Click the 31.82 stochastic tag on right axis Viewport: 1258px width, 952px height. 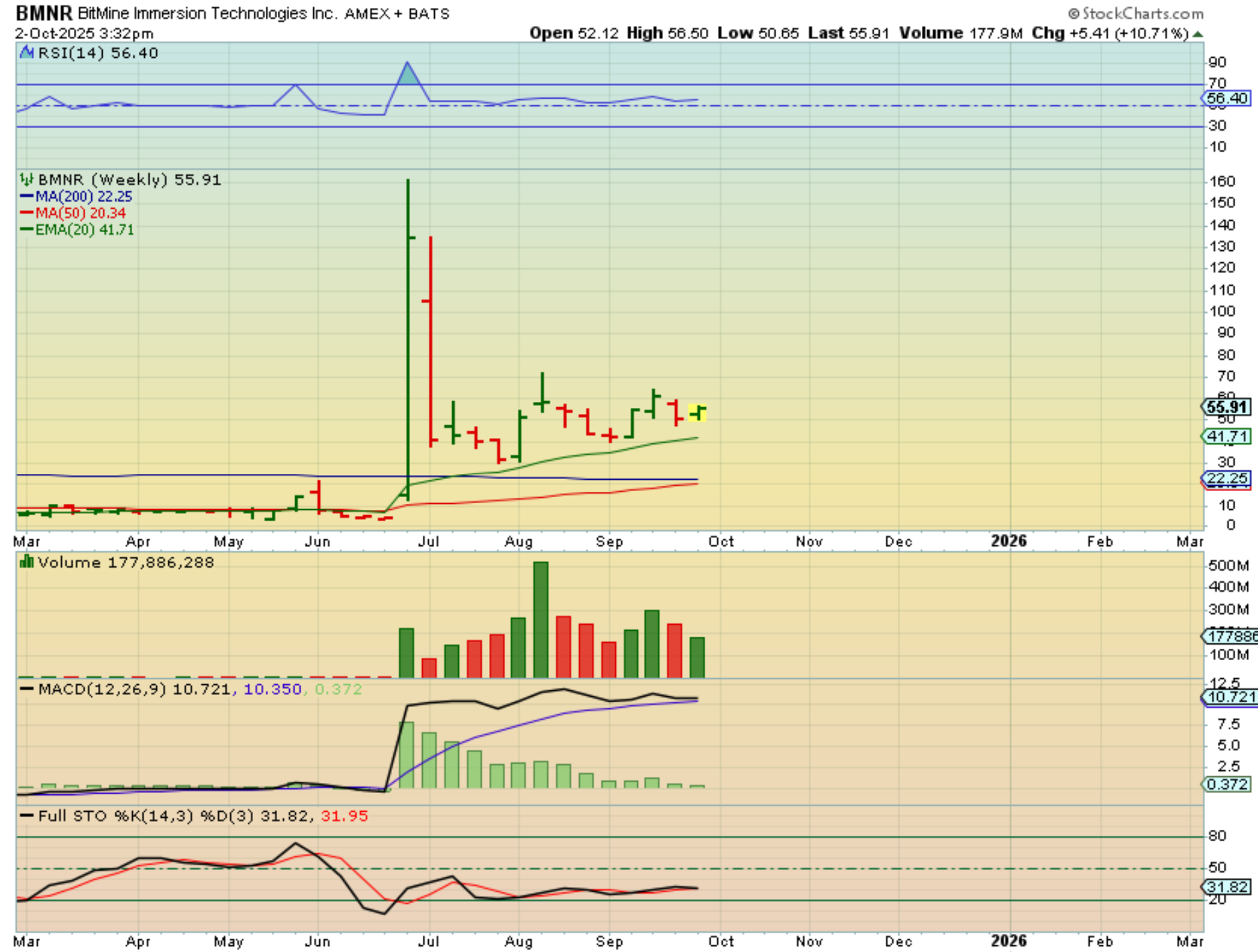pyautogui.click(x=1226, y=887)
